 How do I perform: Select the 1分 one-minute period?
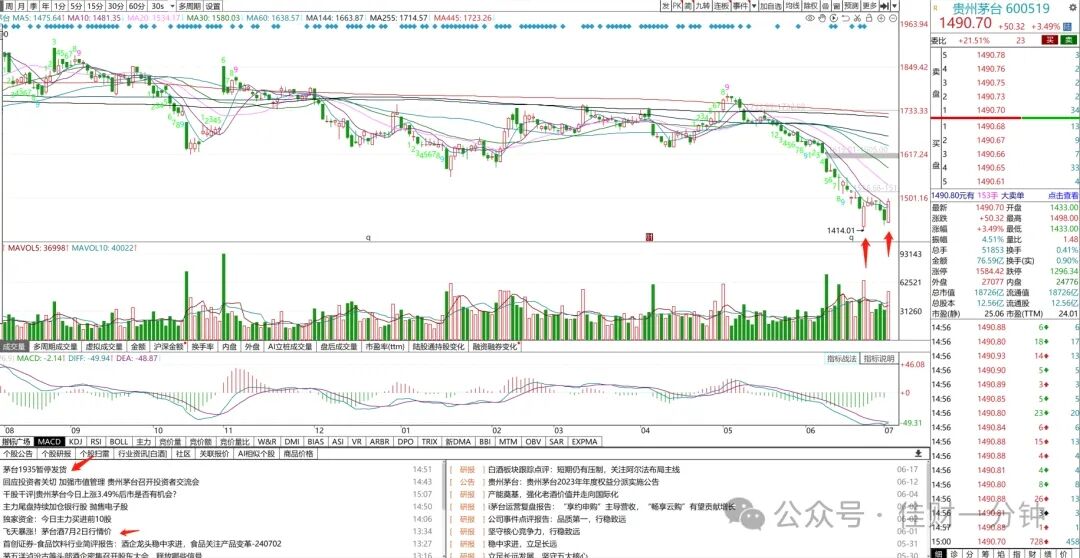click(x=59, y=6)
